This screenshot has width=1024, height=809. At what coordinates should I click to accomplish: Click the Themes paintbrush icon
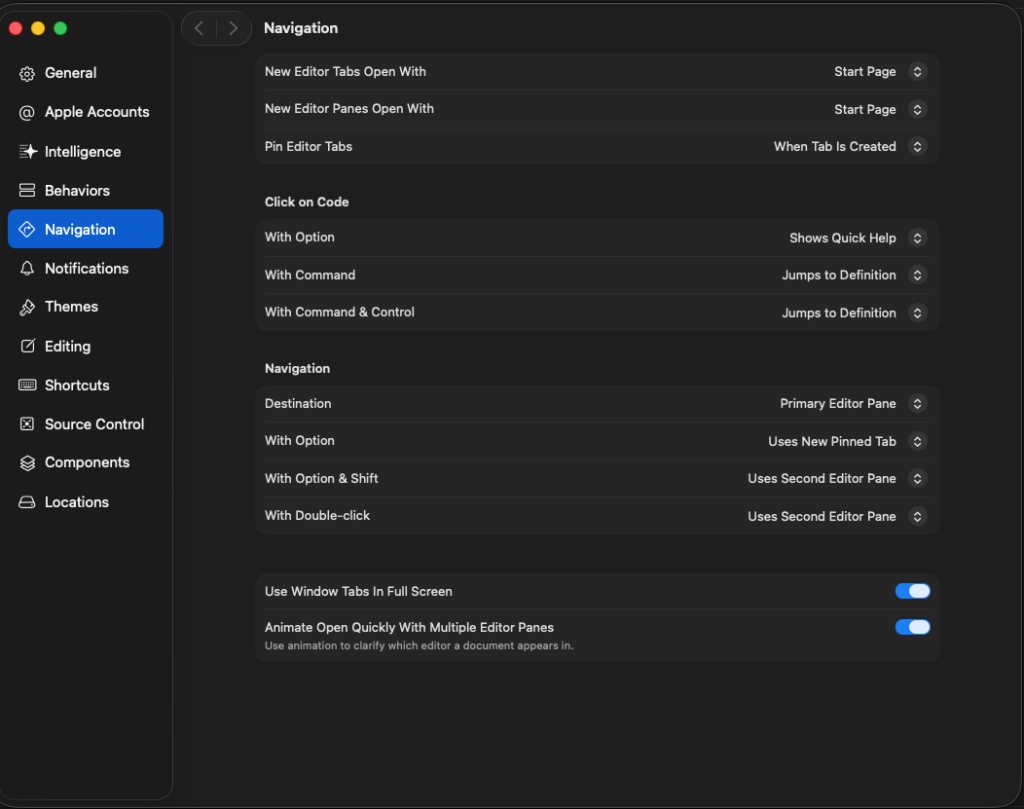[x=27, y=307]
